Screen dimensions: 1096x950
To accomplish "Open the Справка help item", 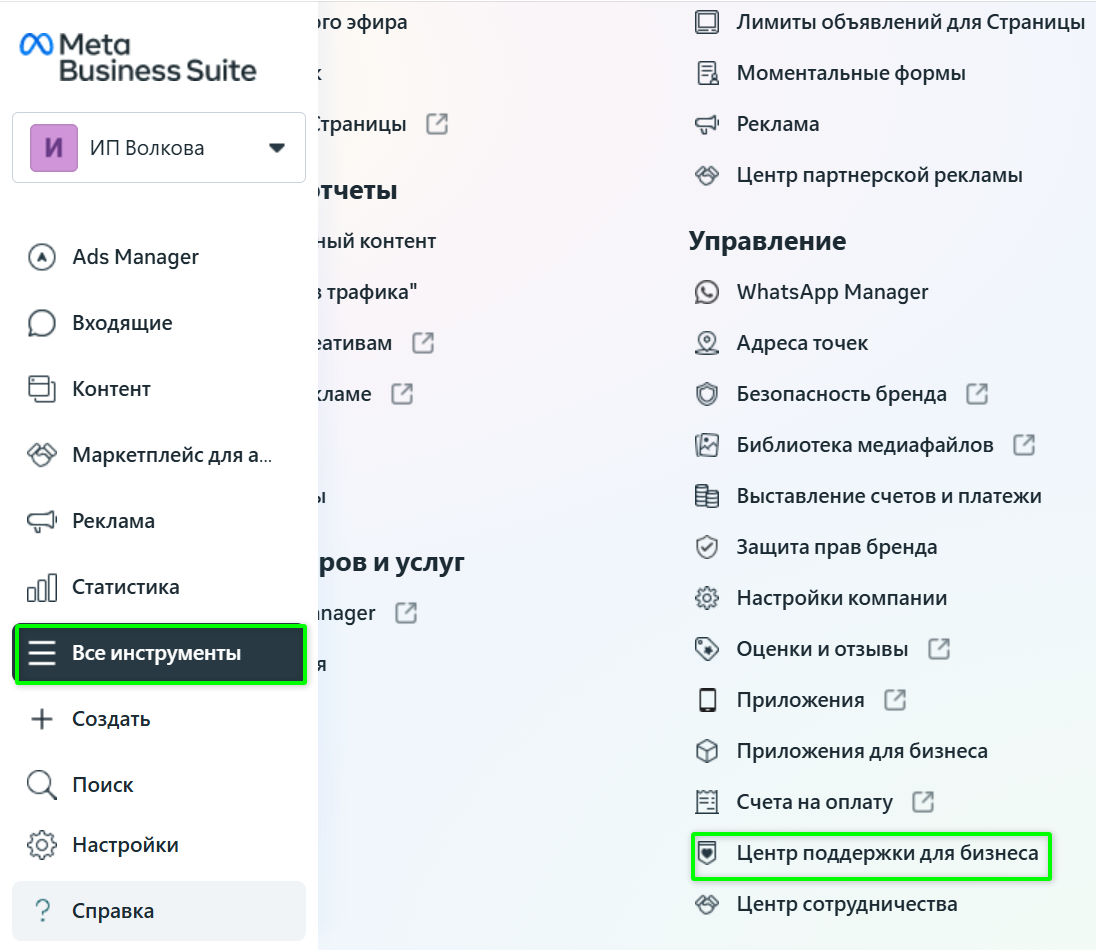I will tap(112, 911).
